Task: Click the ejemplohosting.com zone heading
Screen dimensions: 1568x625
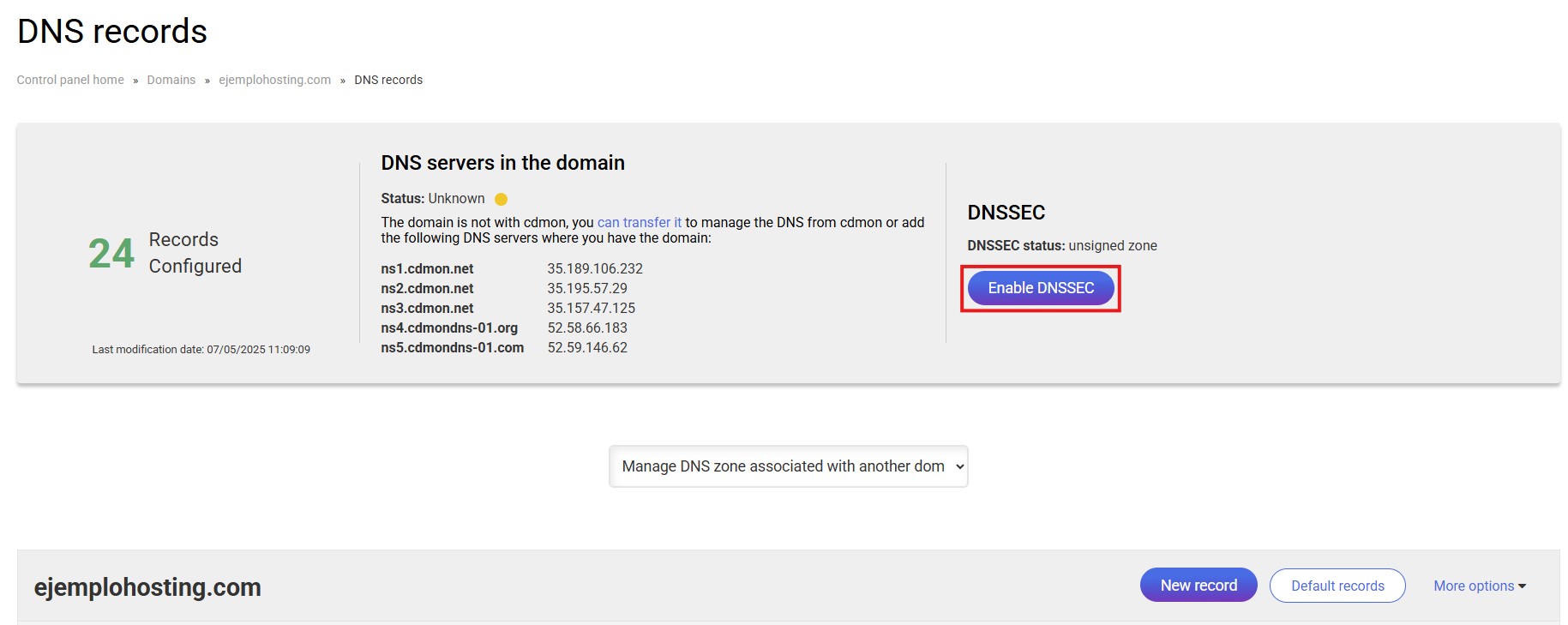Action: tap(147, 587)
